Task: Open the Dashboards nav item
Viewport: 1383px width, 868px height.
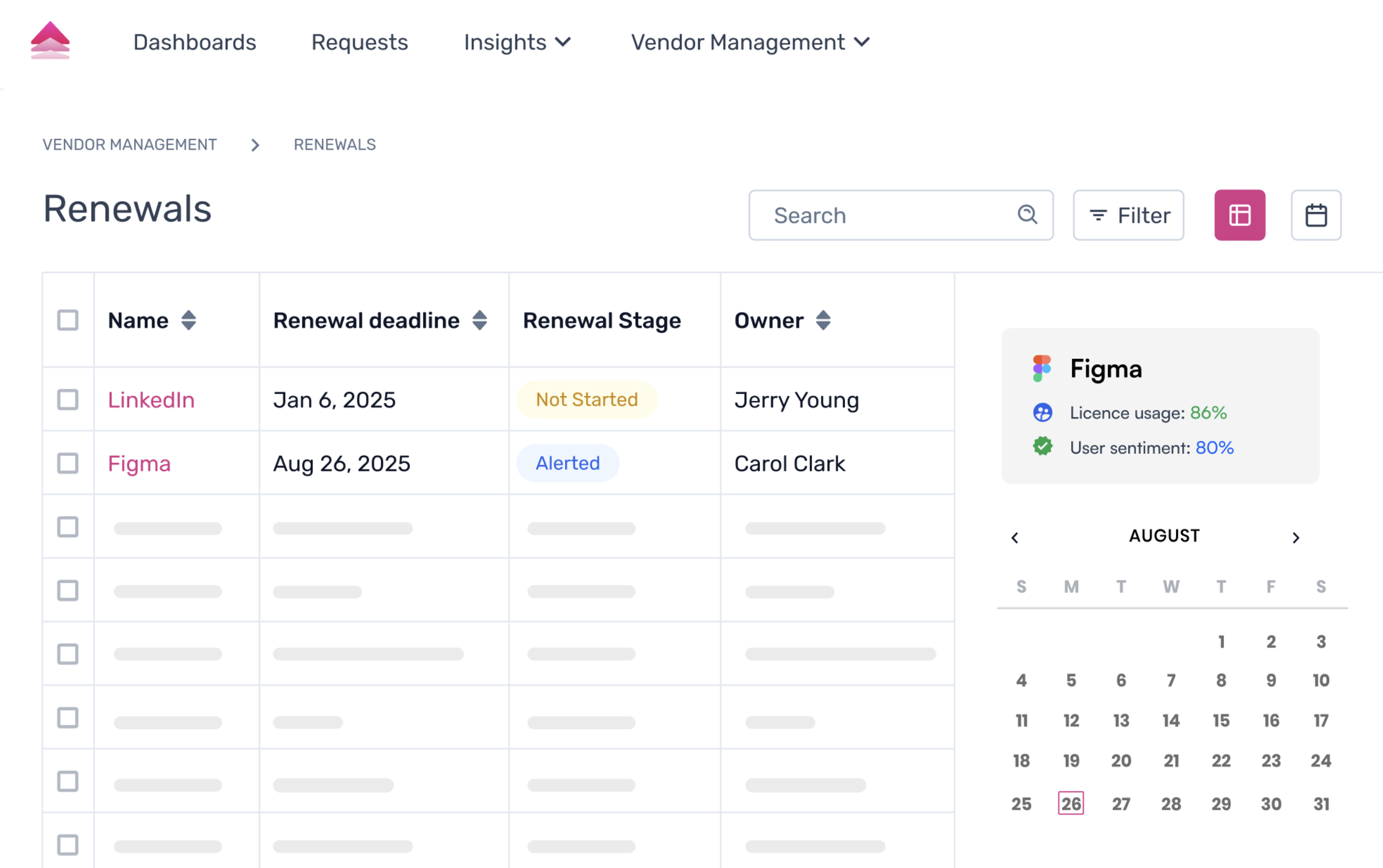Action: 194,43
